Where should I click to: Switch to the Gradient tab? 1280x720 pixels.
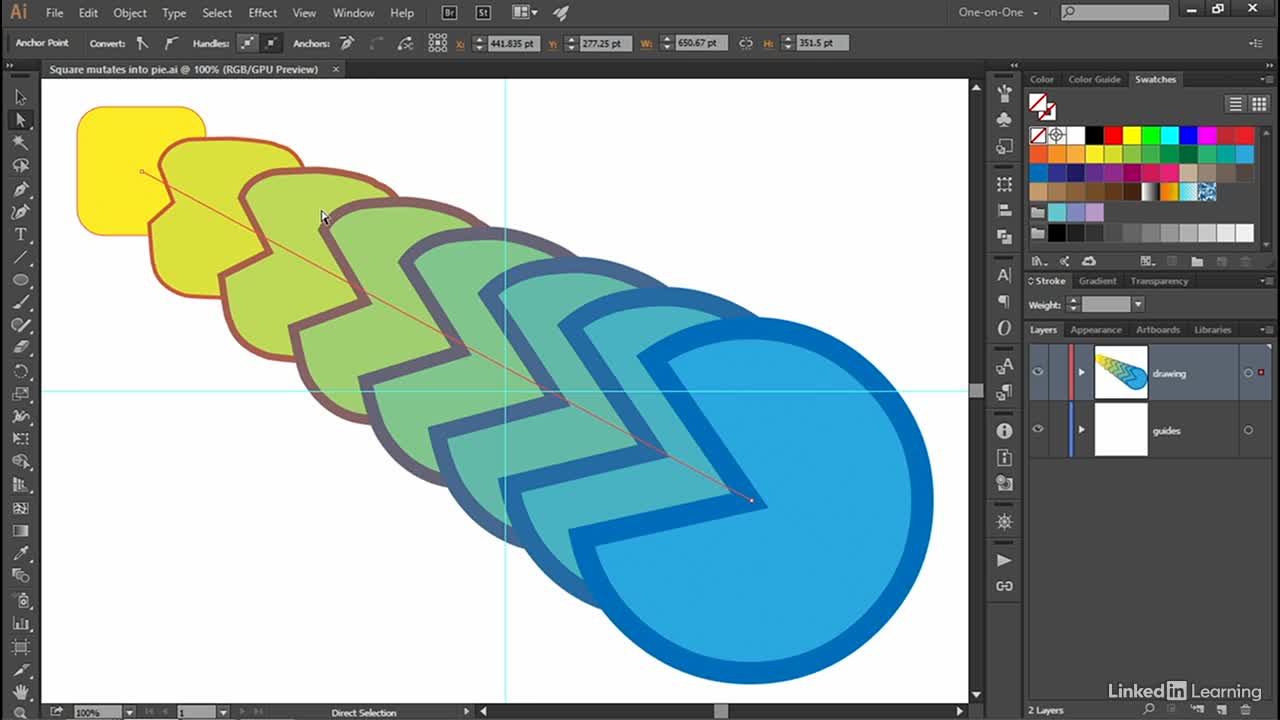pos(1097,281)
